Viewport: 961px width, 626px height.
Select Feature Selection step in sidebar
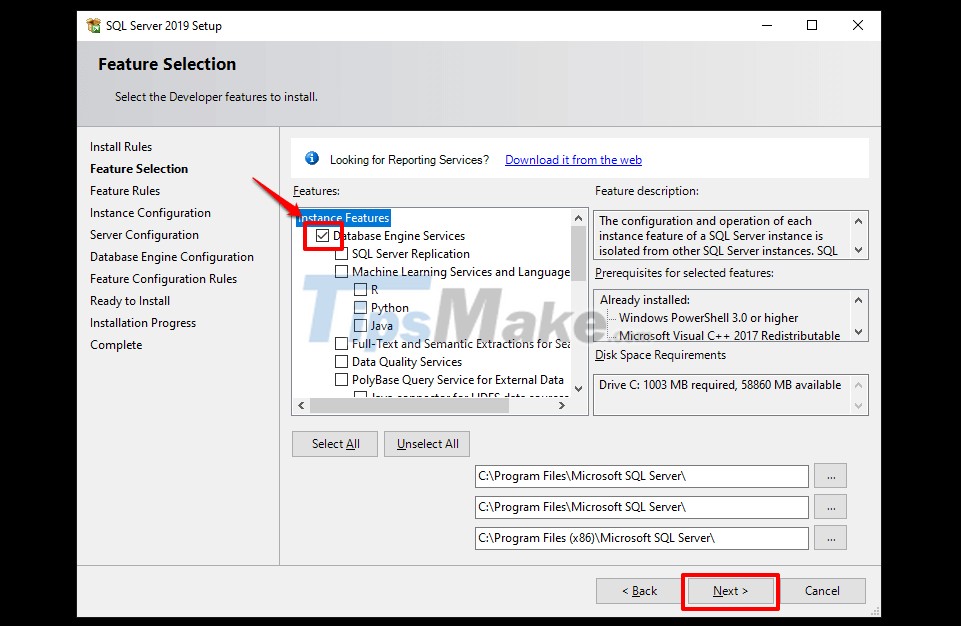139,169
